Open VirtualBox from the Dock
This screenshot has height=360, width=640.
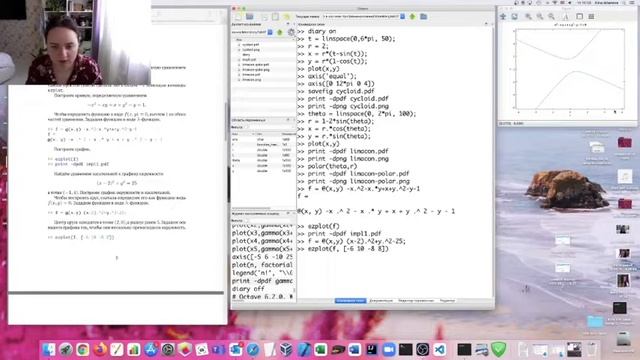click(287, 349)
